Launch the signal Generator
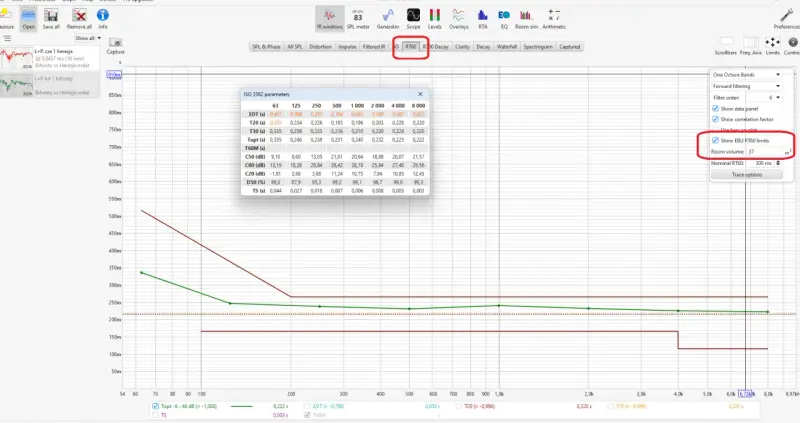This screenshot has height=423, width=800. pos(388,19)
